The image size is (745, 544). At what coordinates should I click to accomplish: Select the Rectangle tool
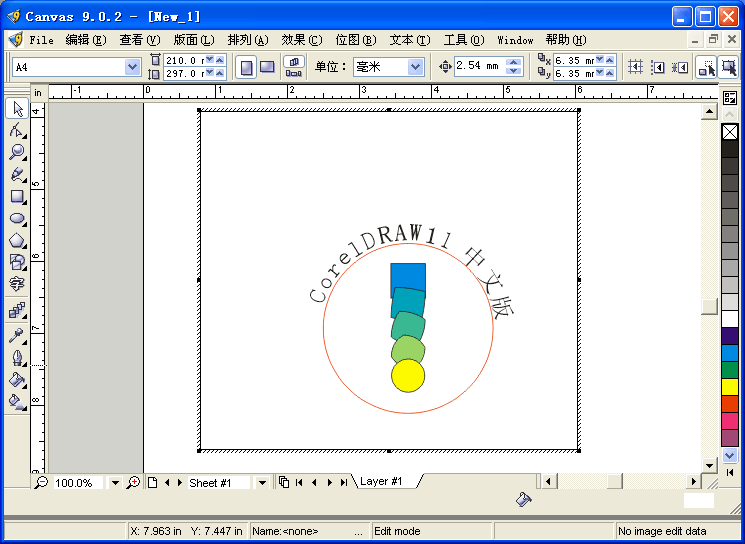[17, 196]
